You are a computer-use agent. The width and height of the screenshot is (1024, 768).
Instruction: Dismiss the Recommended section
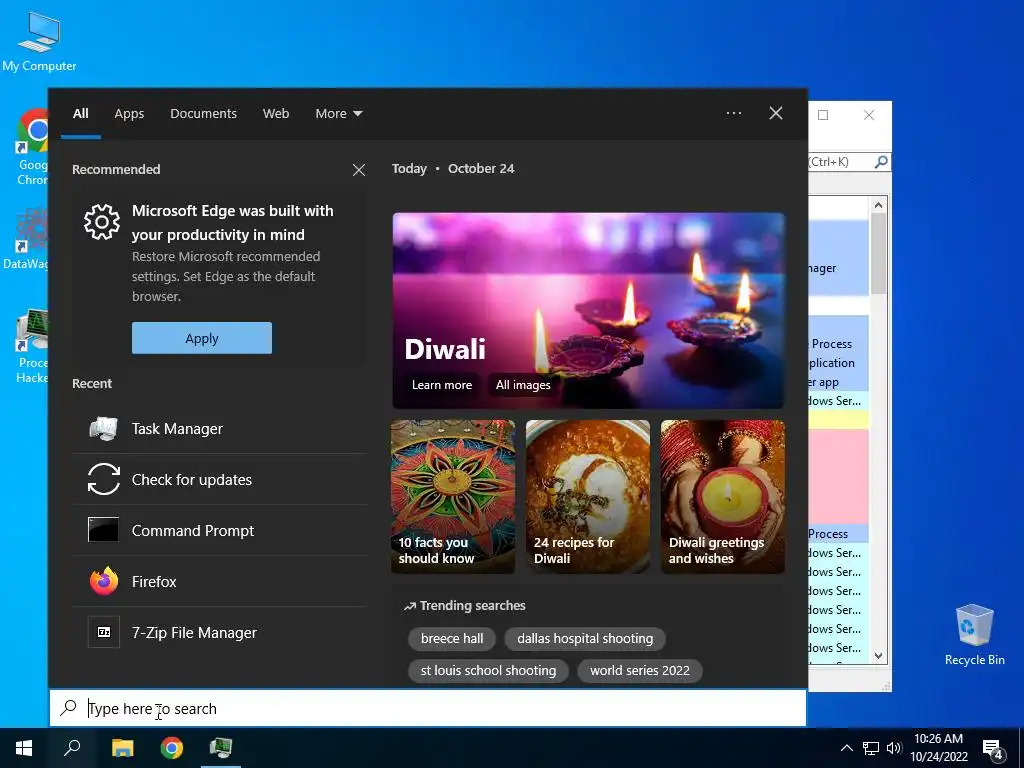point(359,170)
